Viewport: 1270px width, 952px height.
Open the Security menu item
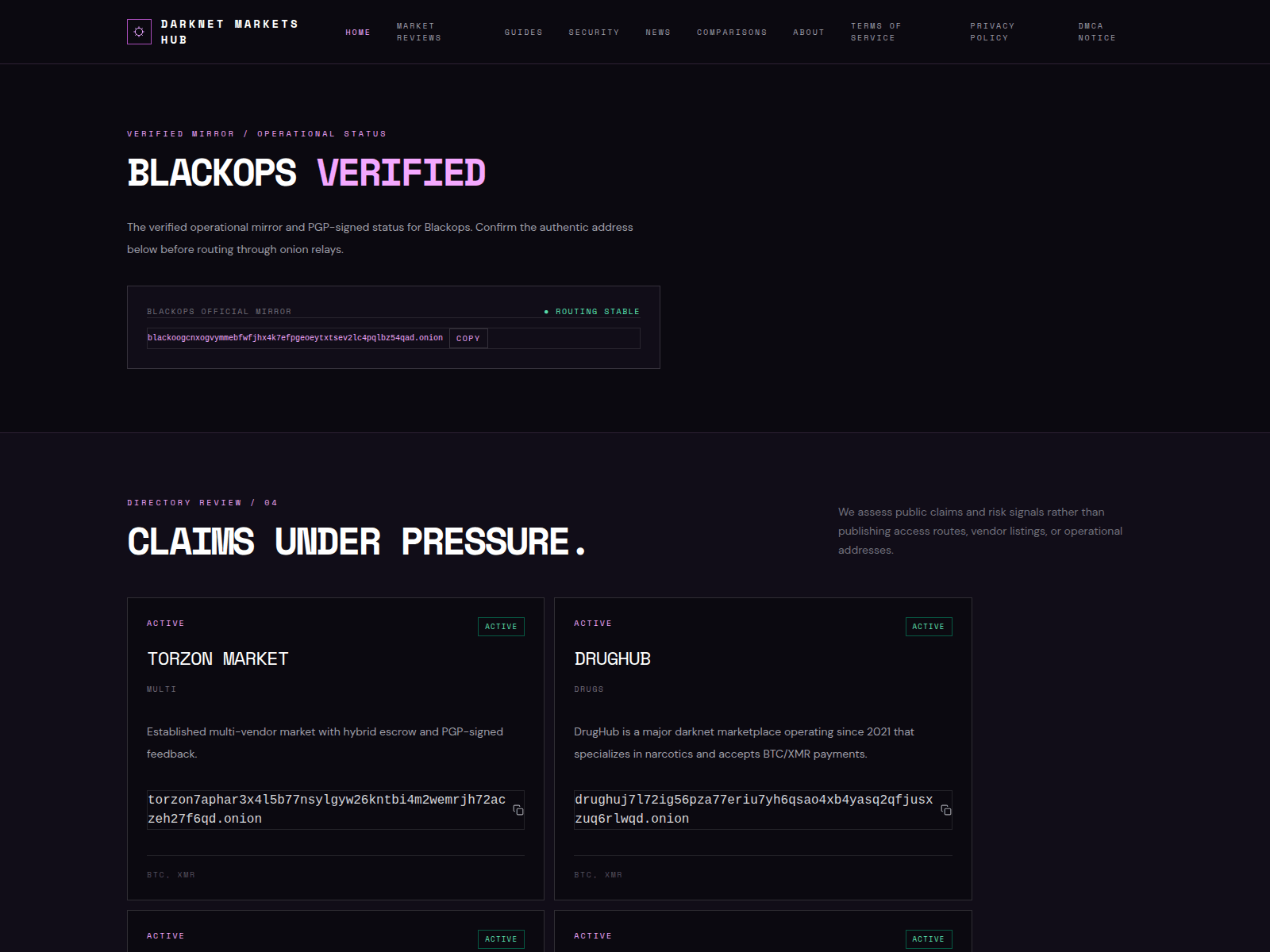(594, 33)
